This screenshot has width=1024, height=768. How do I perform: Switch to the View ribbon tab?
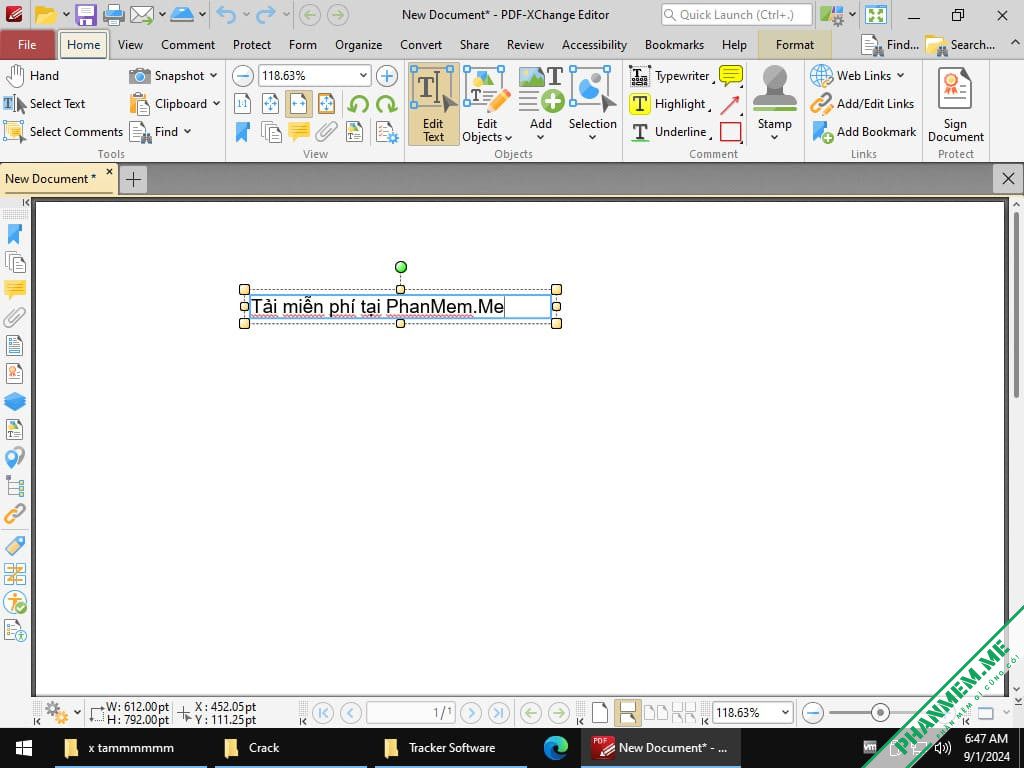tap(131, 44)
